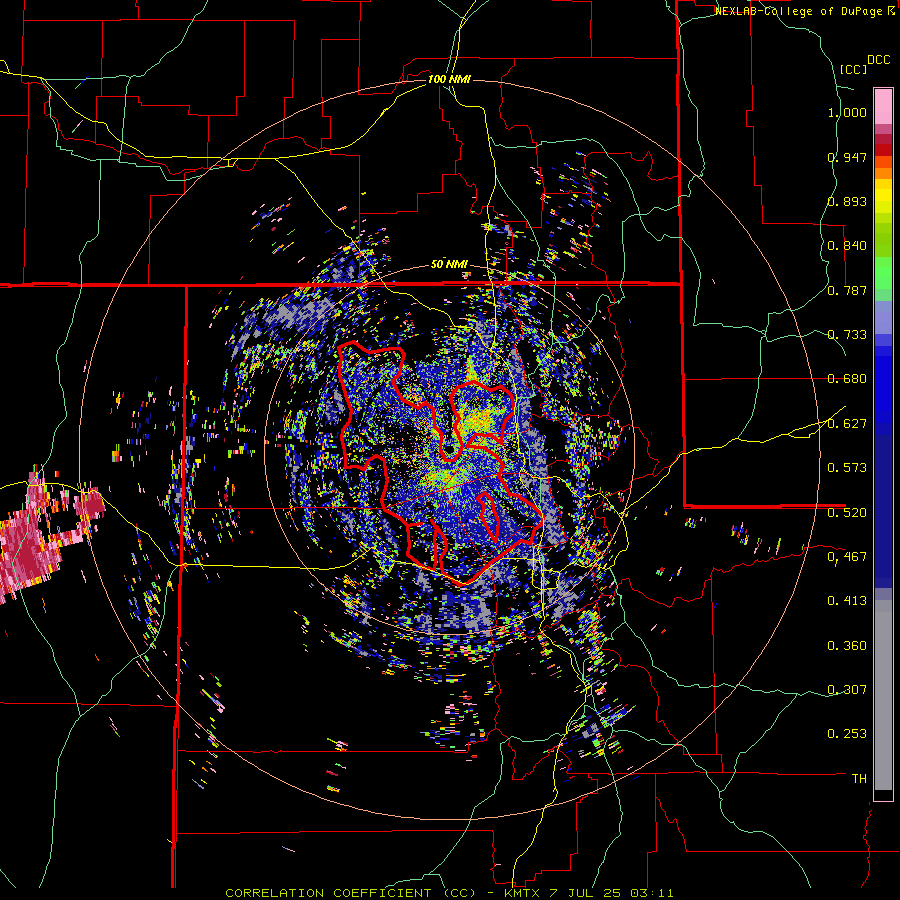Click the 0.733 colorbar value
Screen dimensions: 900x900
pyautogui.click(x=847, y=335)
